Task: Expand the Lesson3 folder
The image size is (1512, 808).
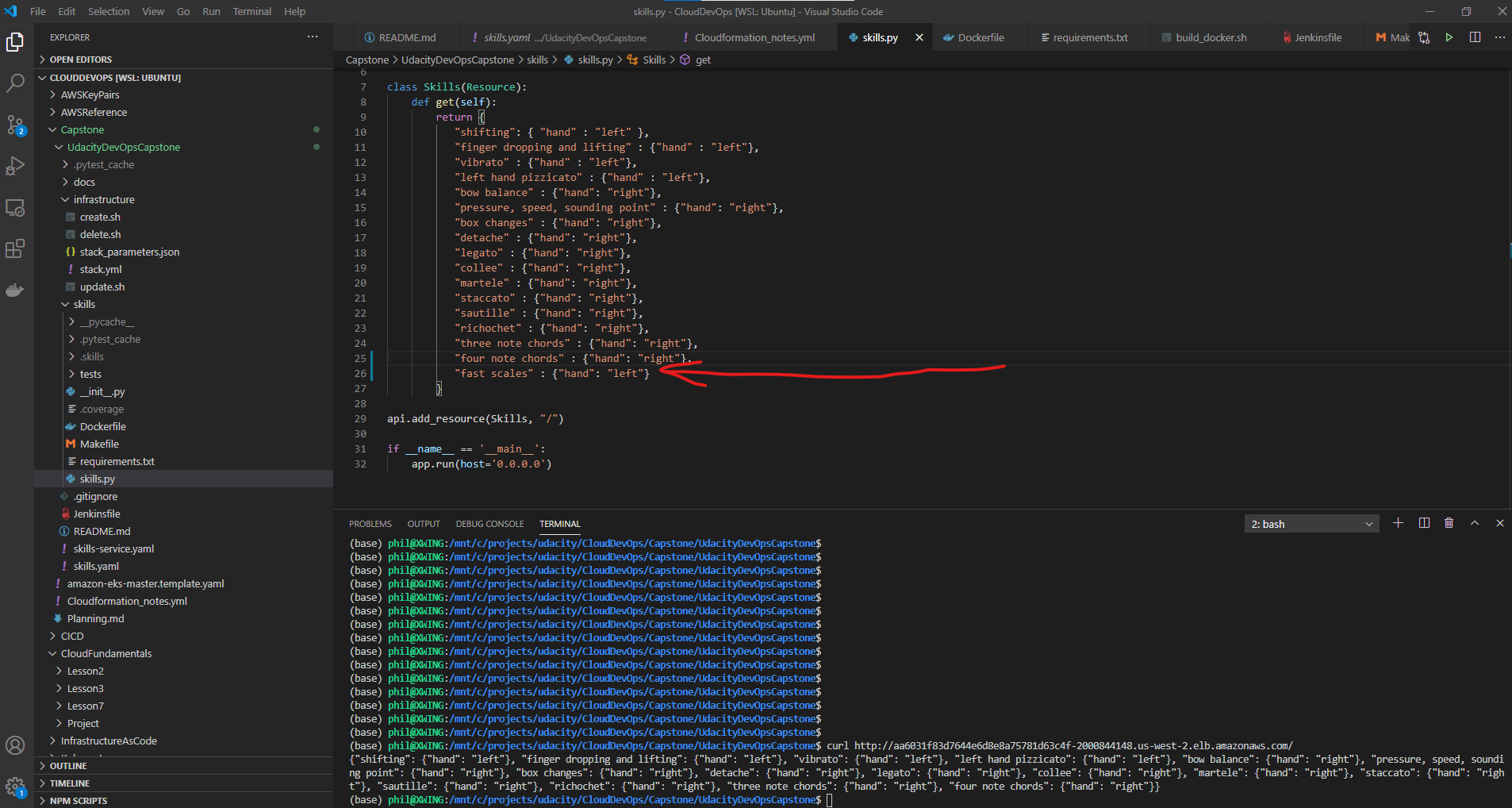Action: coord(184,689)
